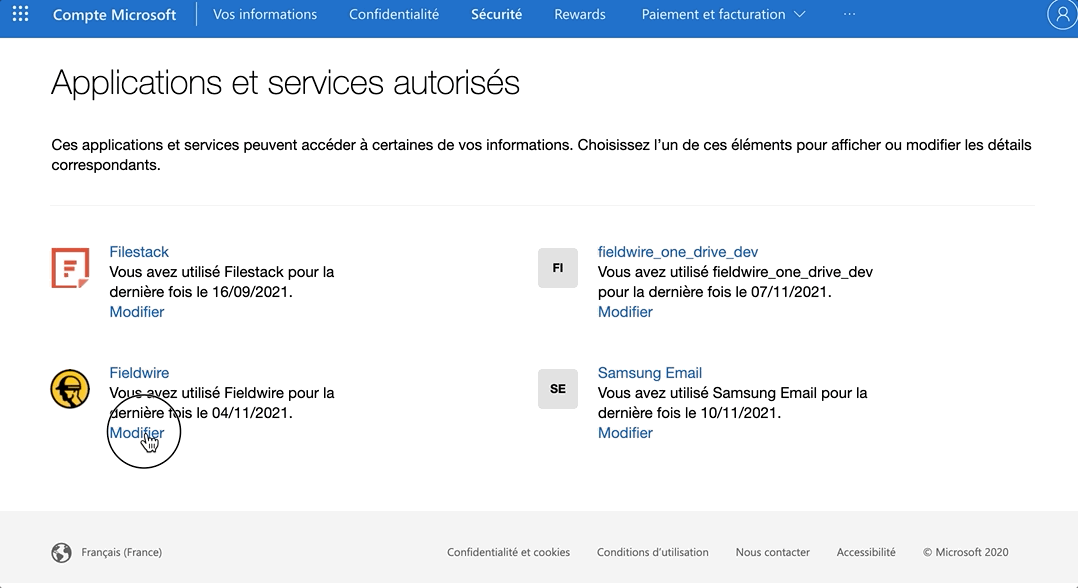Click Modifier under Samsung Email
The width and height of the screenshot is (1078, 588).
click(624, 432)
